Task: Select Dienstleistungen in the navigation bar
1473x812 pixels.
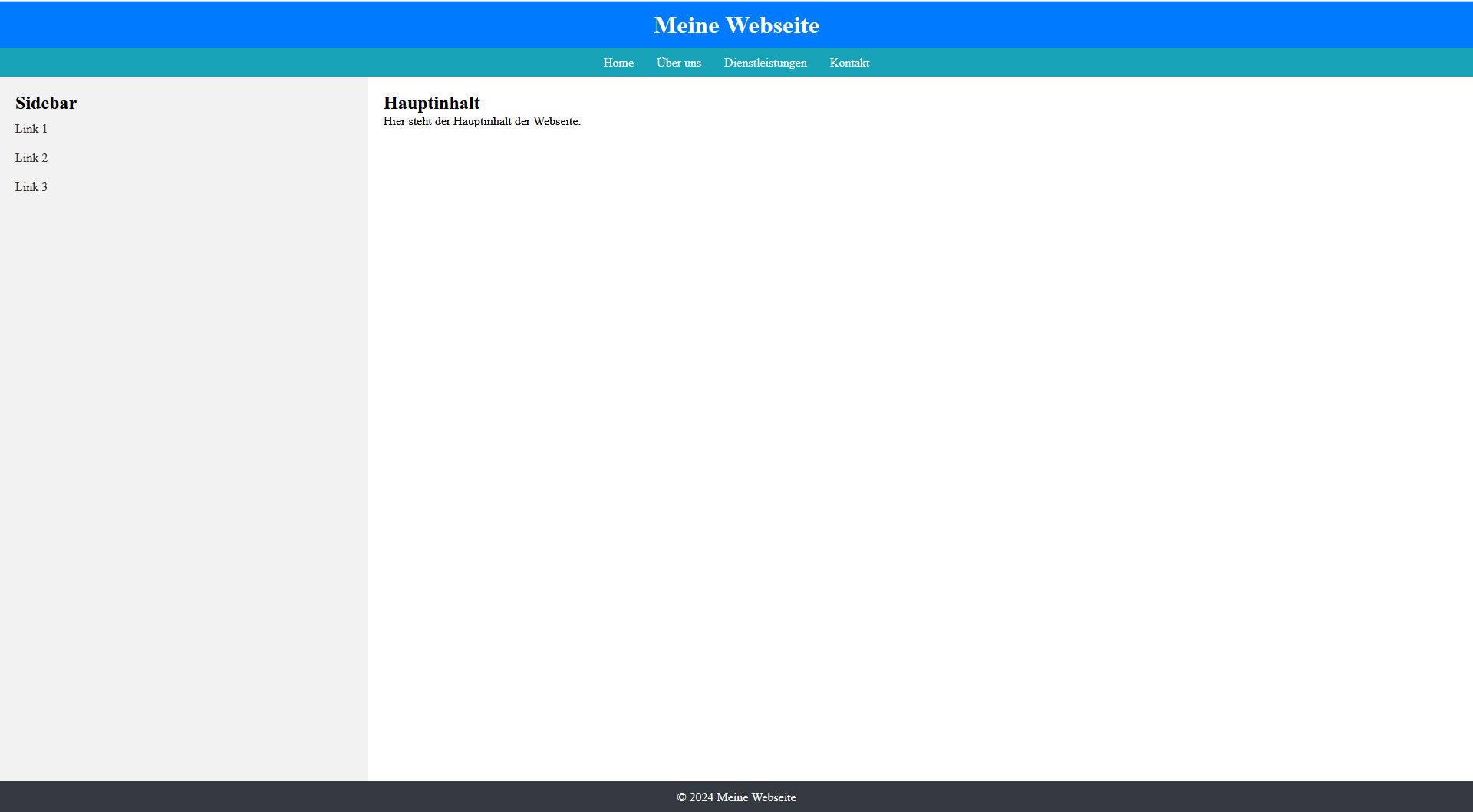Action: point(765,63)
